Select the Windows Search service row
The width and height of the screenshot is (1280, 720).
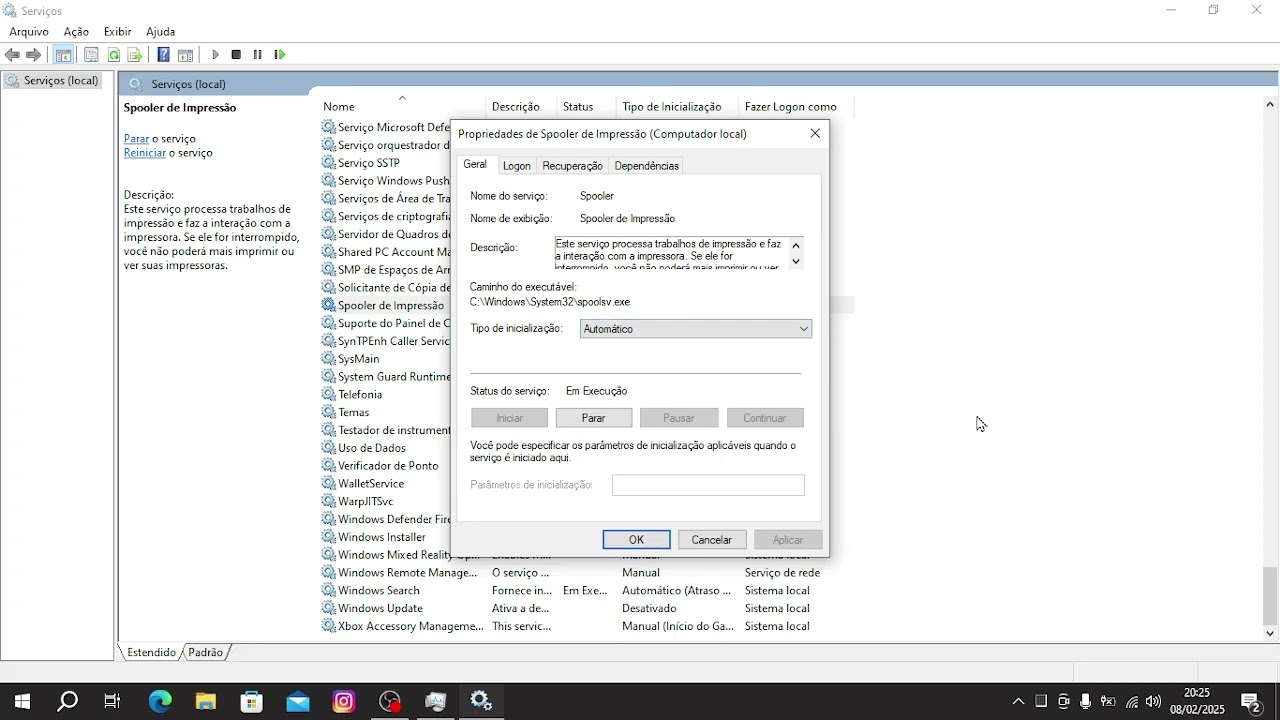click(587, 590)
